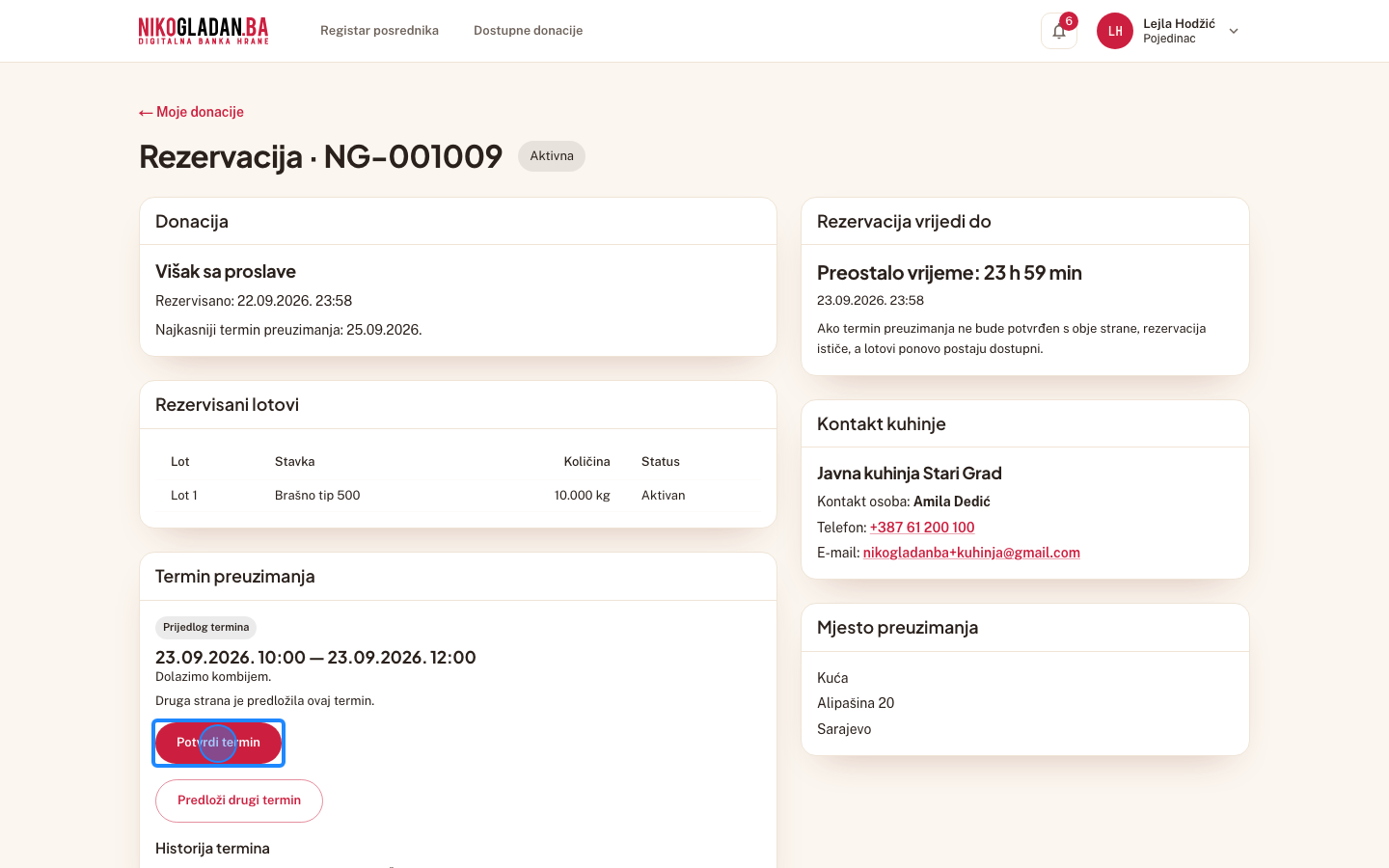Click Predloži drugi termin button

[x=239, y=800]
